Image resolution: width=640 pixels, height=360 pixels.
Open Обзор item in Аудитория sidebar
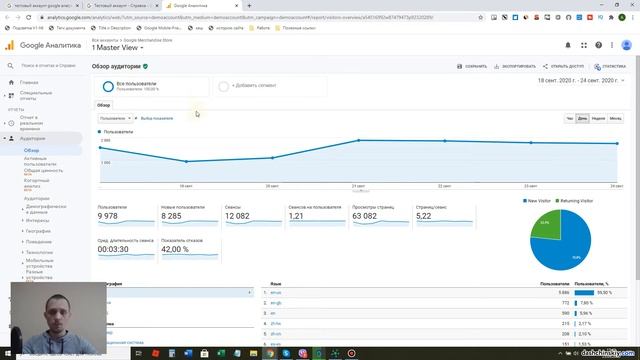31,151
